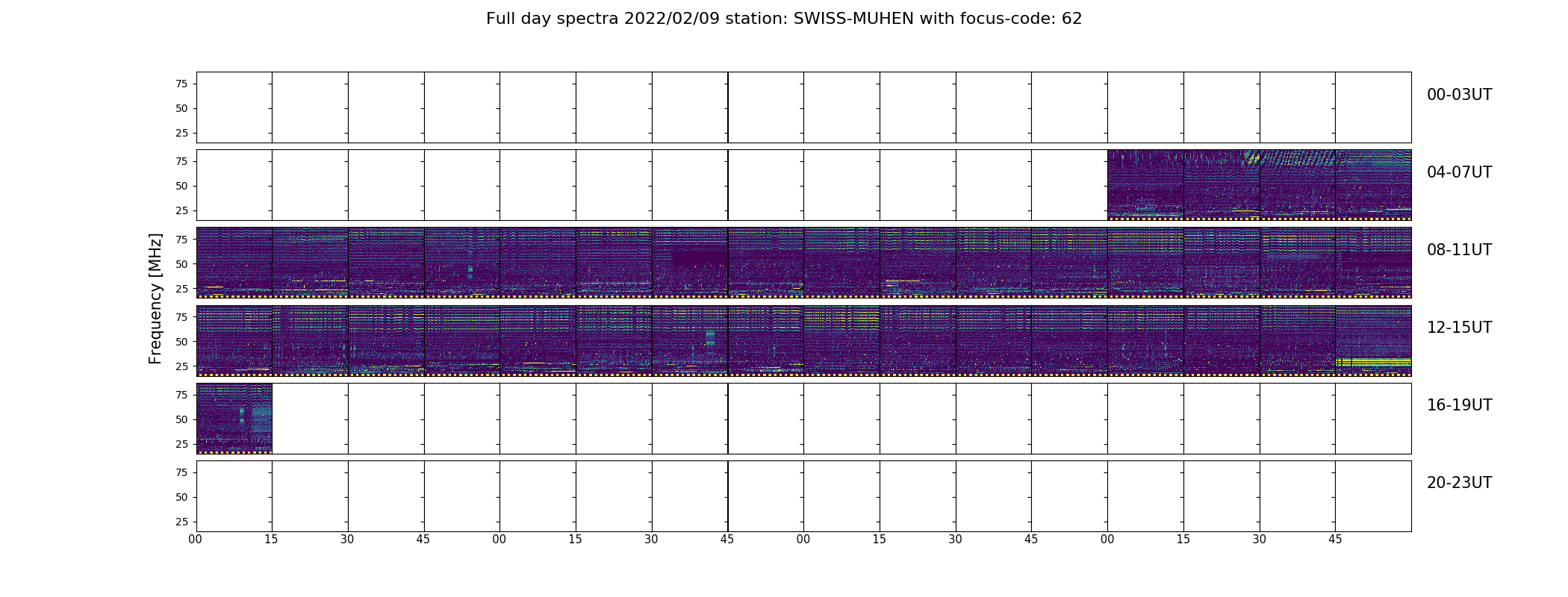Click the Frequency [MHz] axis label
Screen dimensions: 1568x597
[155, 298]
